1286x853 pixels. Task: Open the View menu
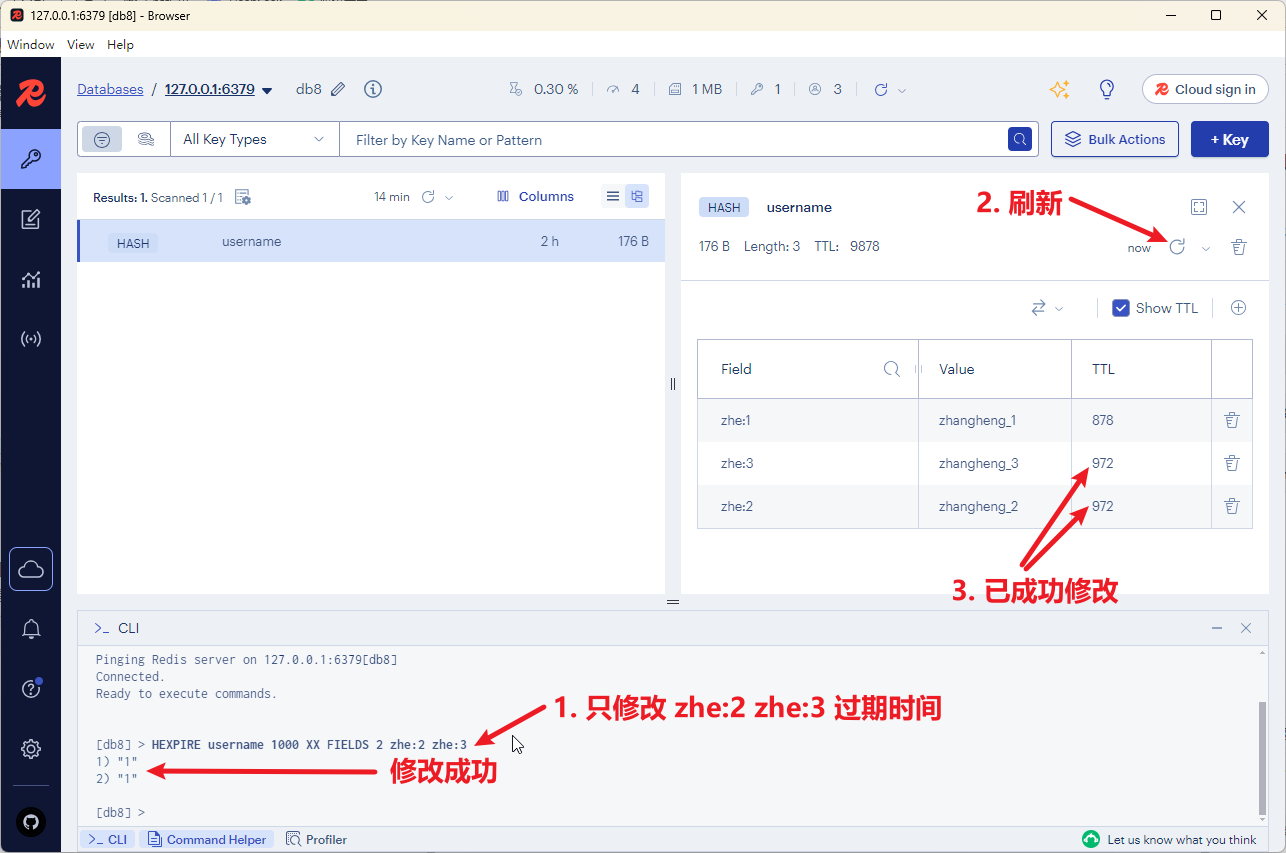coord(80,45)
